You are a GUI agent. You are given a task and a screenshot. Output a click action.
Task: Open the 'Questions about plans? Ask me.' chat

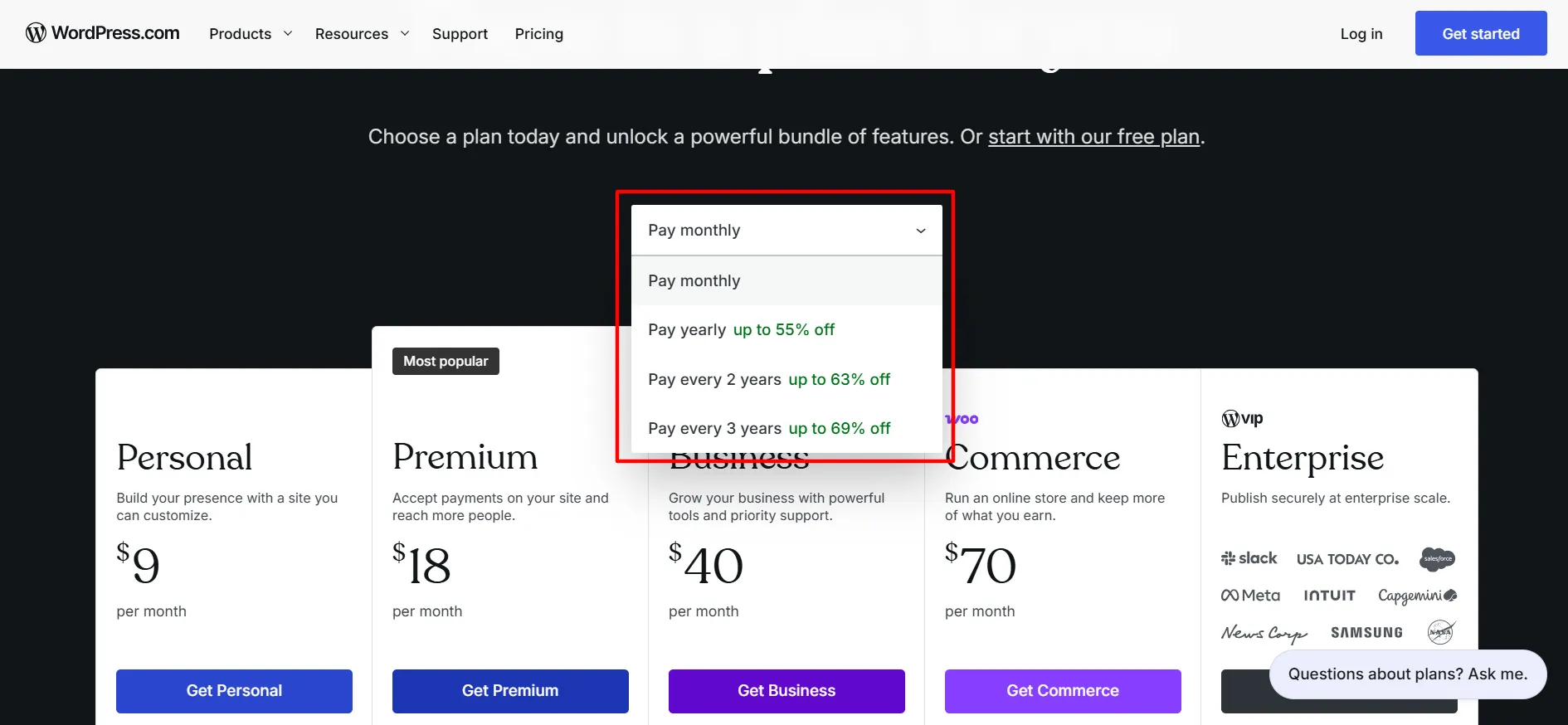click(x=1408, y=674)
